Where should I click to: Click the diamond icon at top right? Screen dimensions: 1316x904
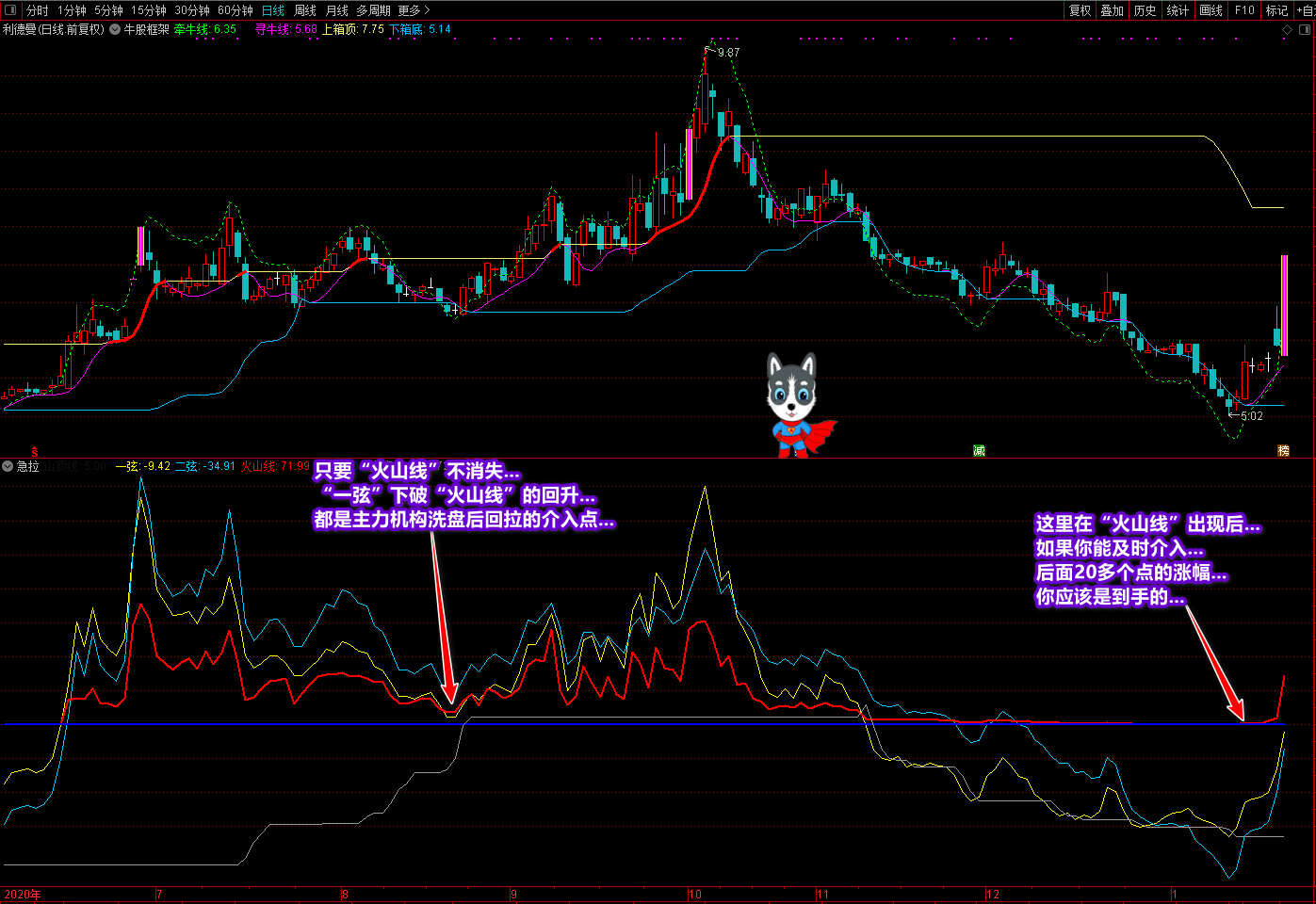coord(1288,30)
